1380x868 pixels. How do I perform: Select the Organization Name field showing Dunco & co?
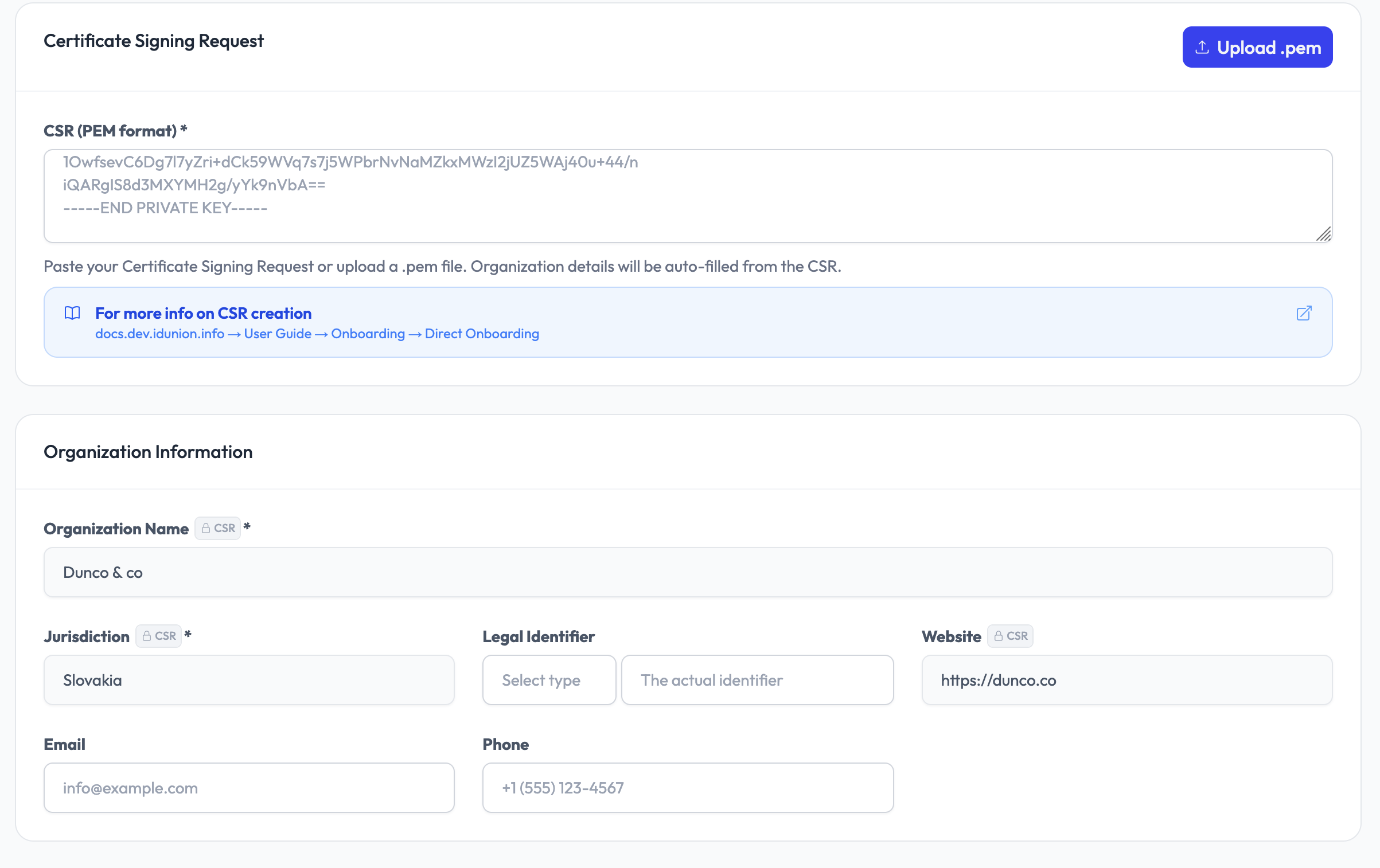pyautogui.click(x=687, y=572)
